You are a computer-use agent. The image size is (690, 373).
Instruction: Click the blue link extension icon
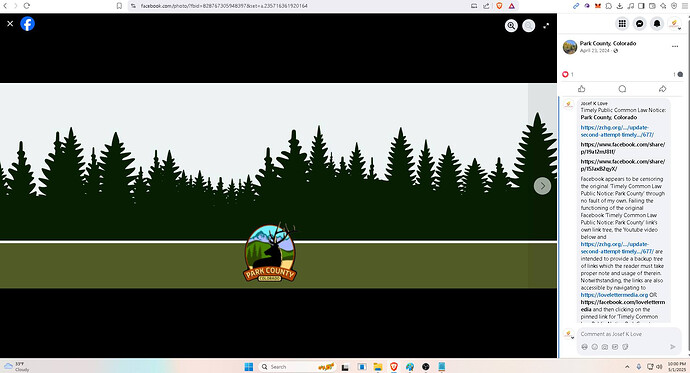[x=576, y=6]
